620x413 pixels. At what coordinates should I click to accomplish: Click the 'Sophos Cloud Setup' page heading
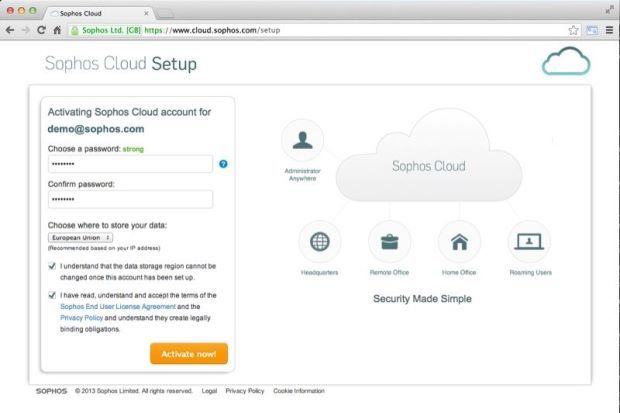coord(121,63)
